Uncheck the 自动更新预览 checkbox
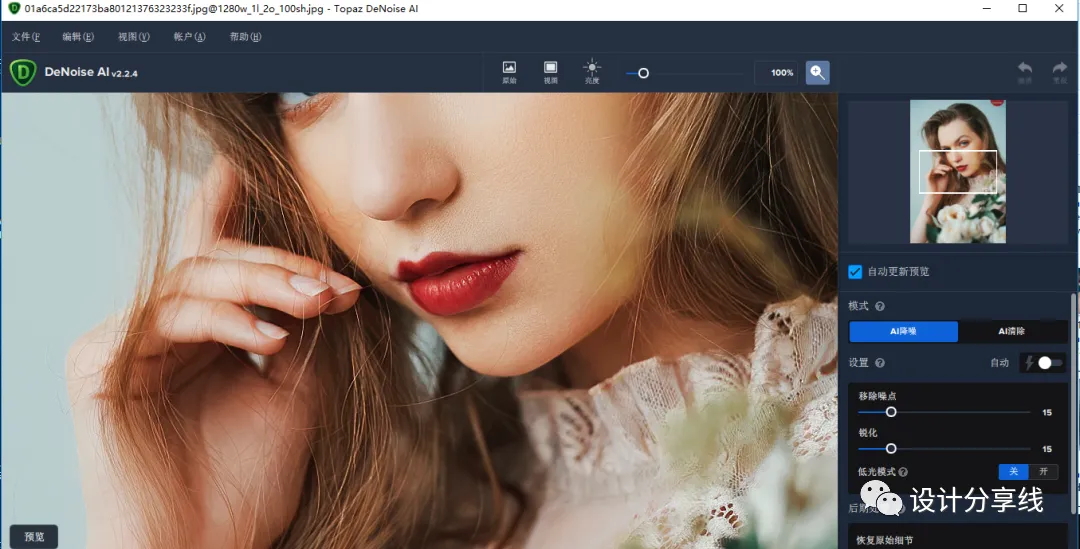This screenshot has height=549, width=1080. [855, 271]
